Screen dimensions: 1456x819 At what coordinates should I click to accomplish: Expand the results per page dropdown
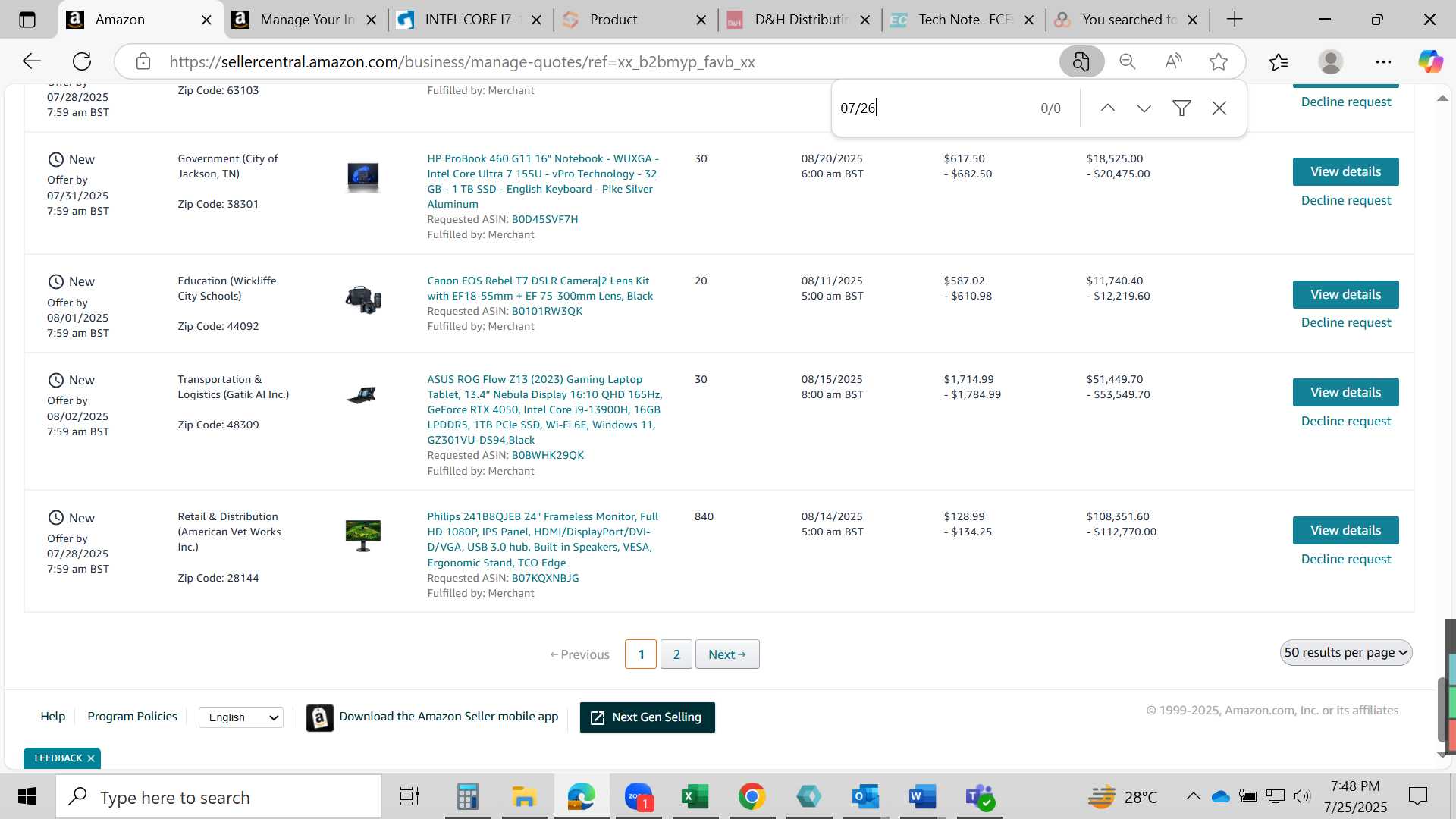click(x=1346, y=653)
